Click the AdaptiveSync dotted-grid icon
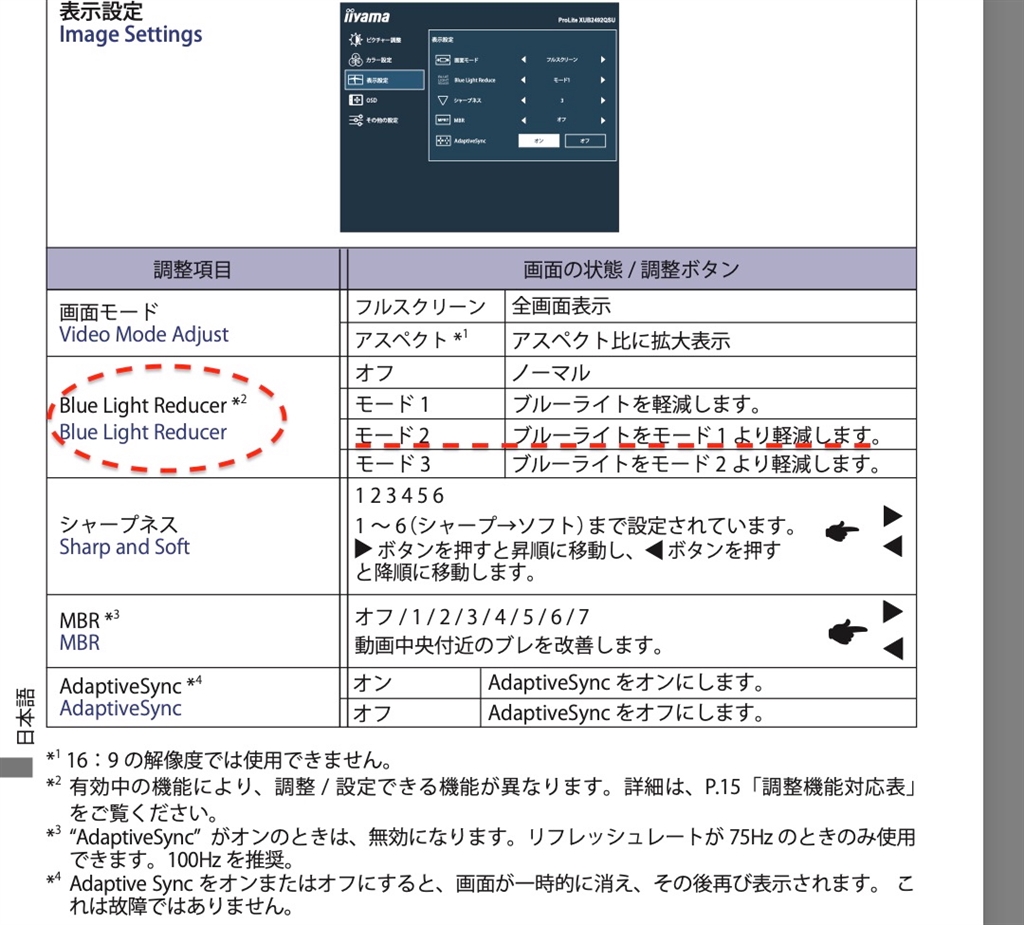Screen dimensions: 1024x925 (443, 140)
